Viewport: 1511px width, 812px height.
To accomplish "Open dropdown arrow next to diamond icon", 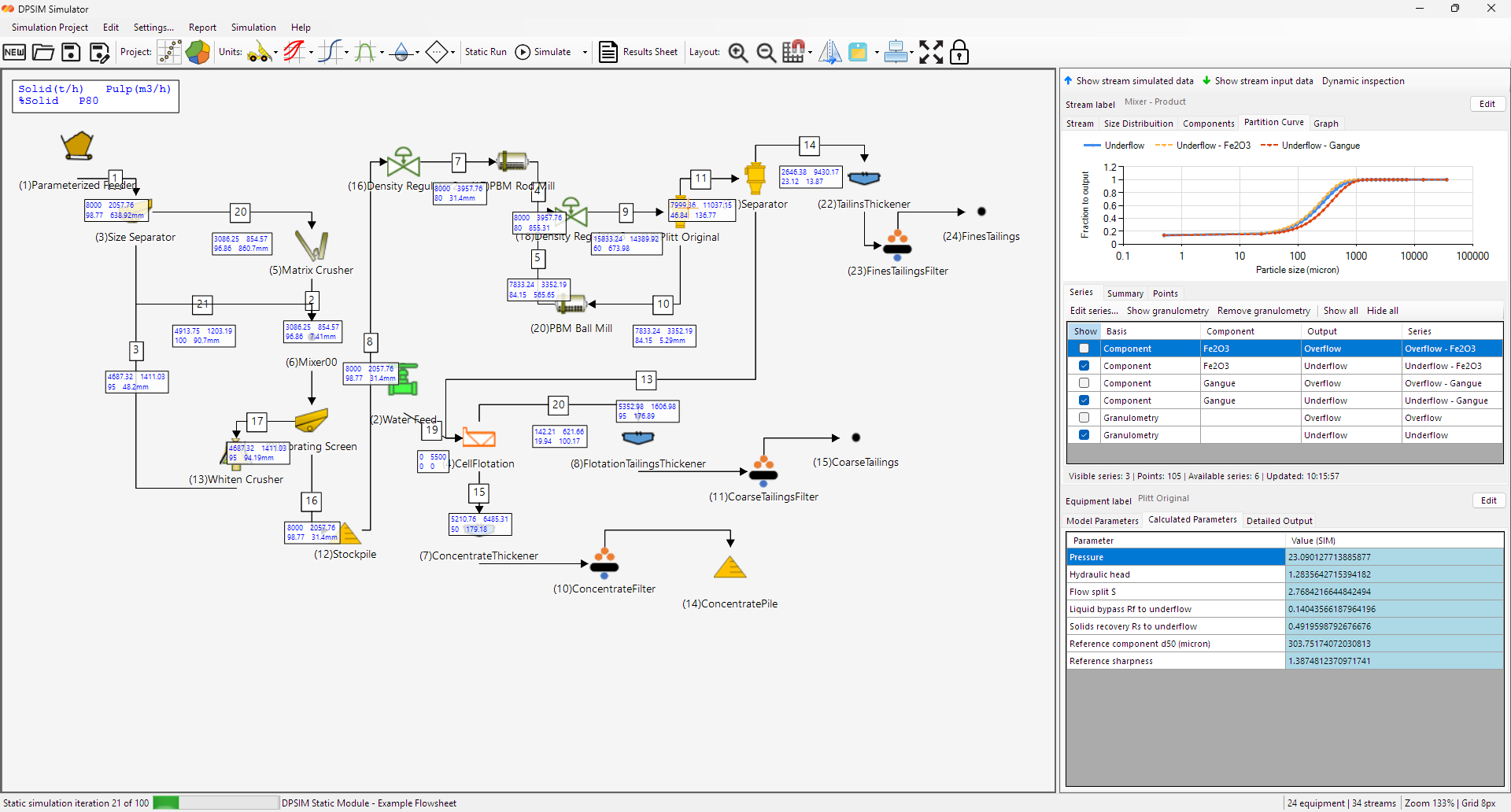I will click(x=453, y=53).
